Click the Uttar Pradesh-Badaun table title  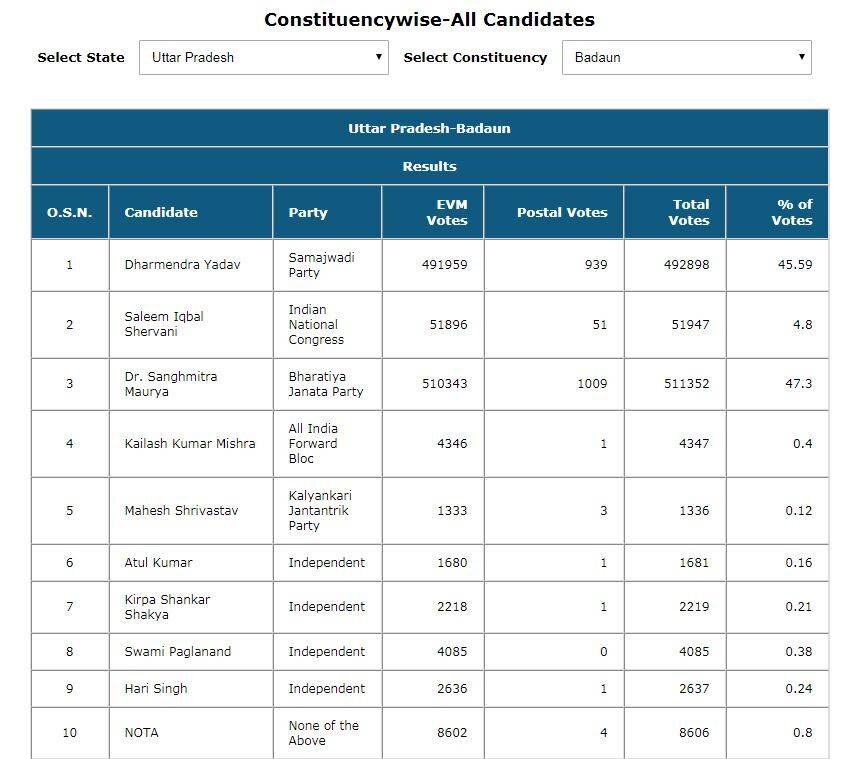click(429, 129)
